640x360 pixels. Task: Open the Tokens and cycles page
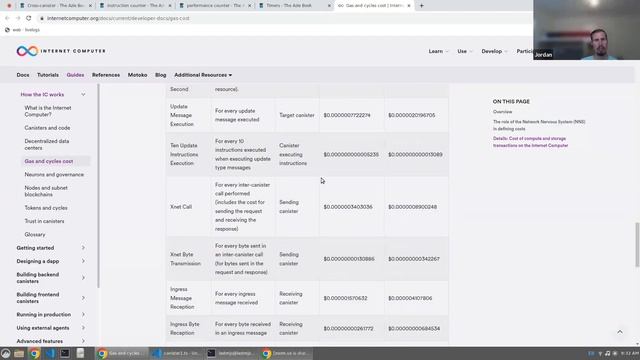[46, 208]
